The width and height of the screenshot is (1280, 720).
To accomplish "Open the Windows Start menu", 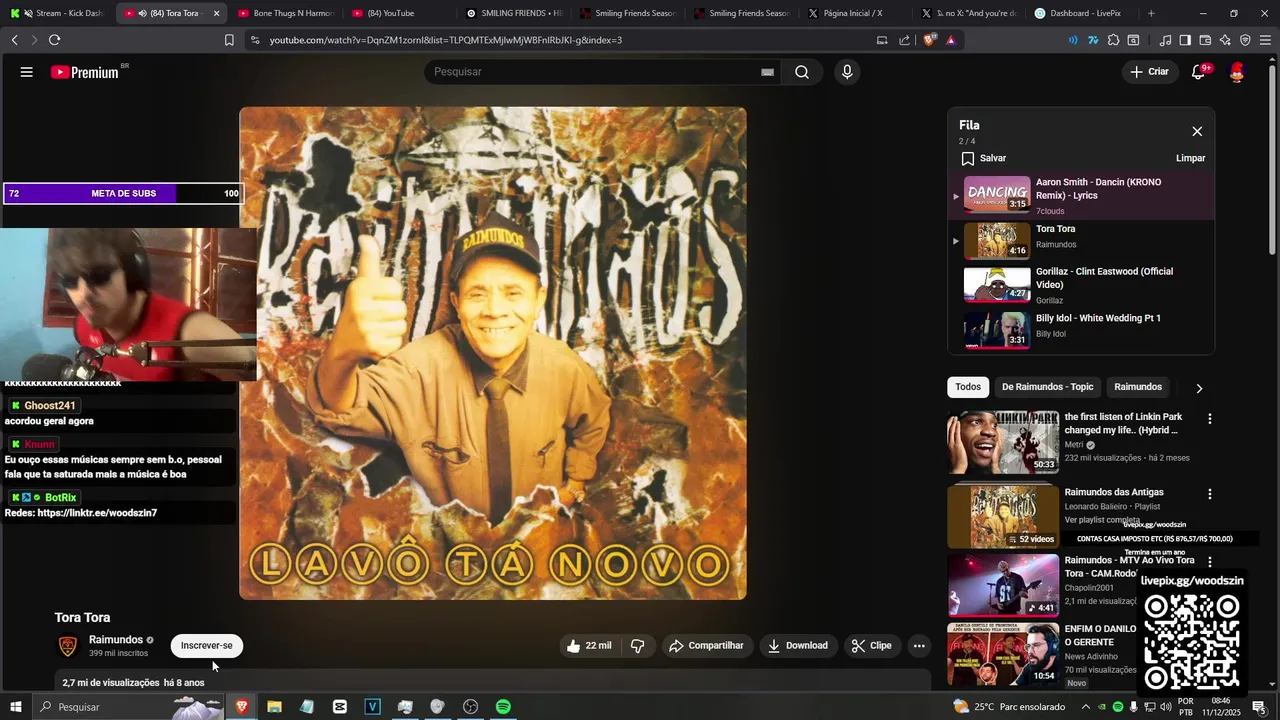I will pos(16,707).
